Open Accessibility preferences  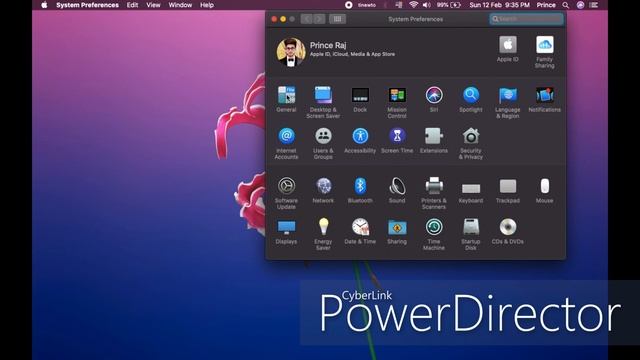[x=360, y=140]
